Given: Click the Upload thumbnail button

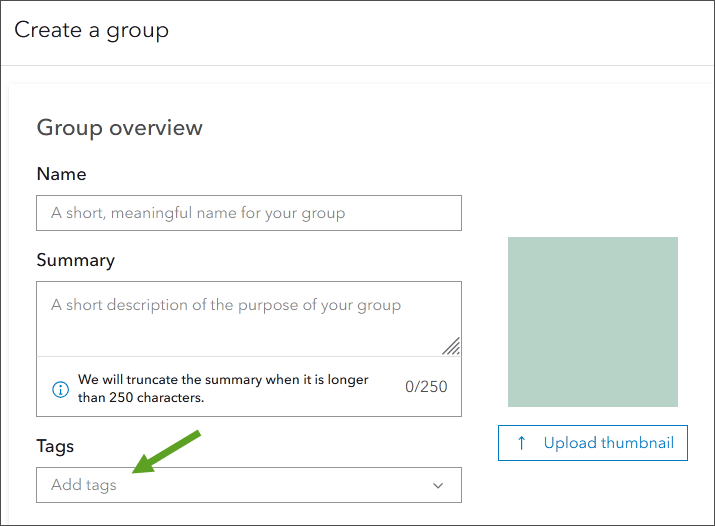Looking at the screenshot, I should point(592,443).
